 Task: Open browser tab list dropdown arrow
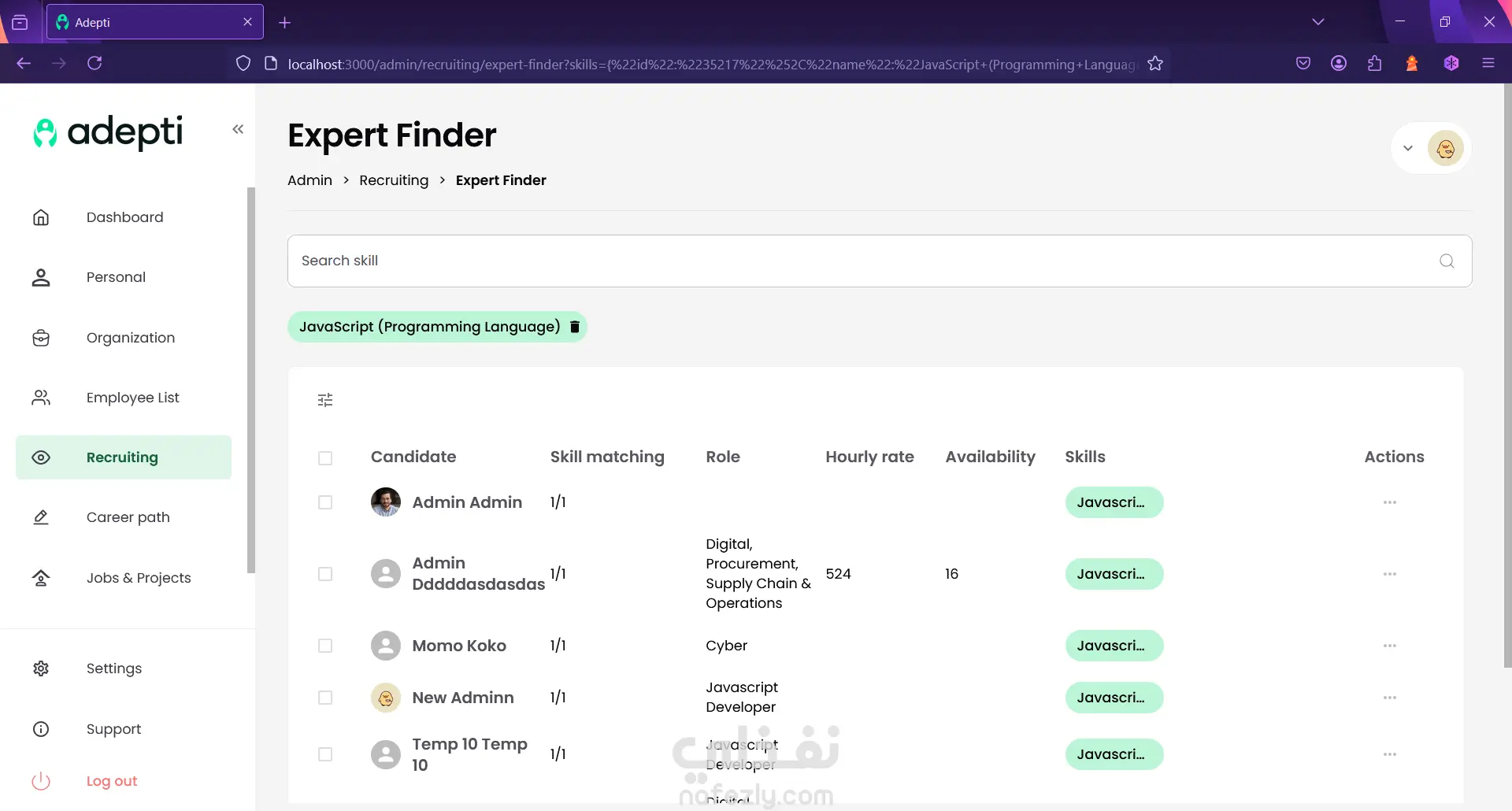pyautogui.click(x=1318, y=22)
